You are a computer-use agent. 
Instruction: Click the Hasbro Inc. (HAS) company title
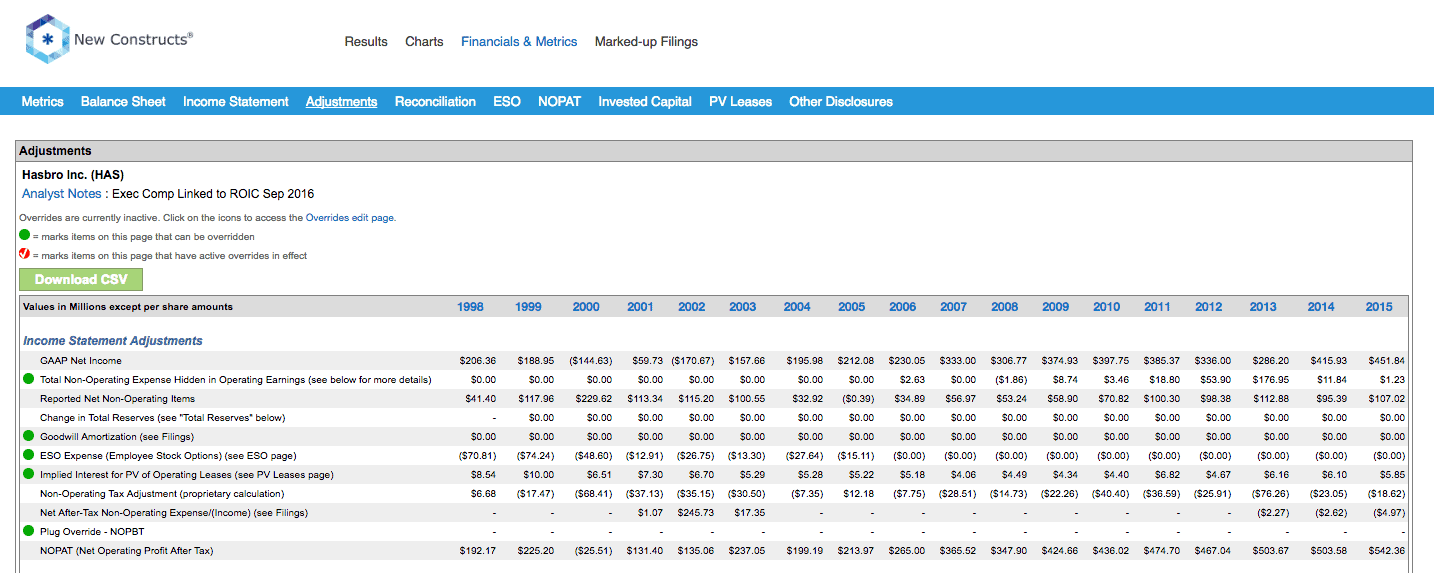73,175
